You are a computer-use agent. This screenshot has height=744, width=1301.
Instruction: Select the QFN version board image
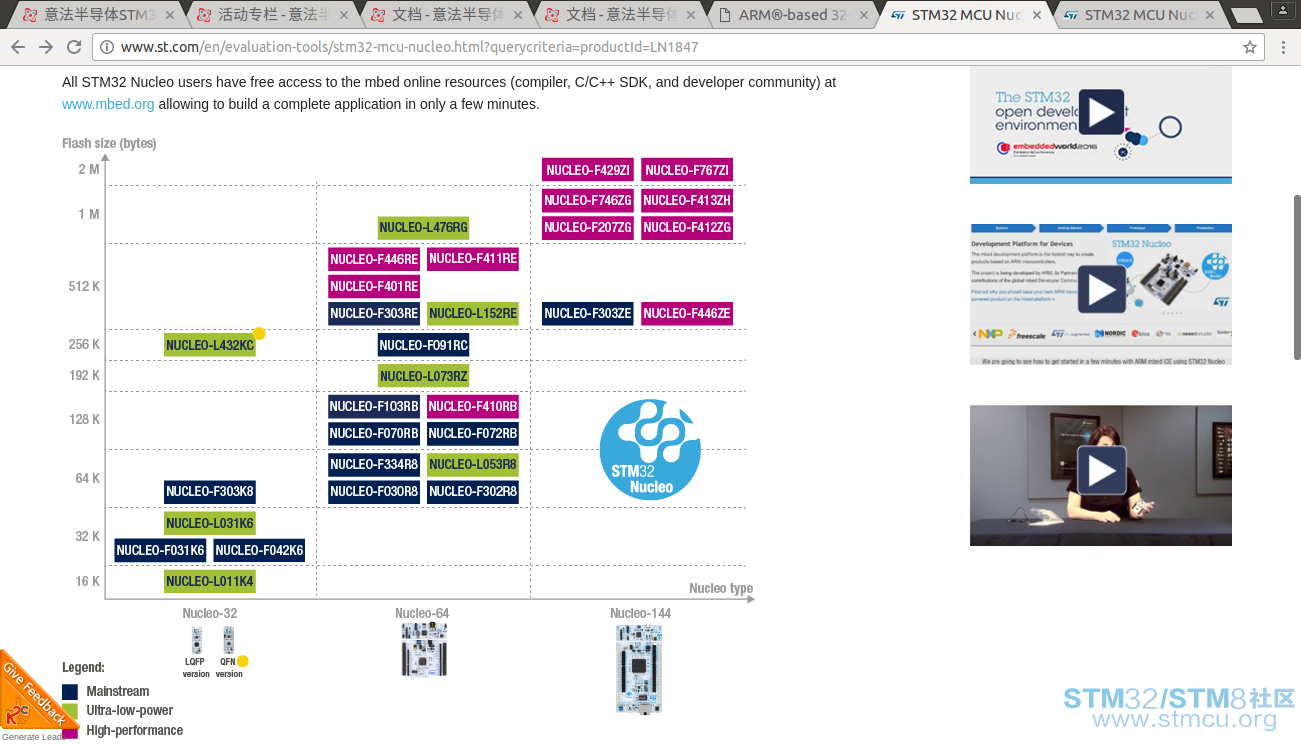click(229, 640)
